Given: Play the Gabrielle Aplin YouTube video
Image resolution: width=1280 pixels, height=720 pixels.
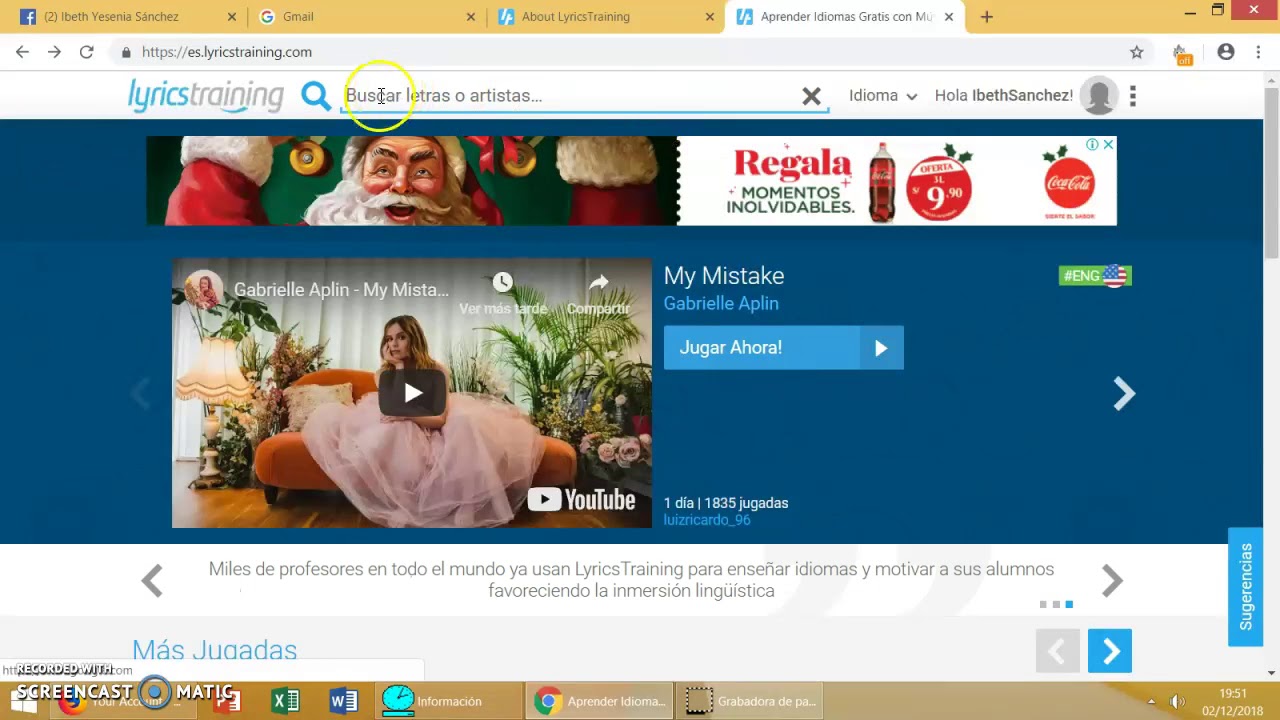Looking at the screenshot, I should pos(412,393).
